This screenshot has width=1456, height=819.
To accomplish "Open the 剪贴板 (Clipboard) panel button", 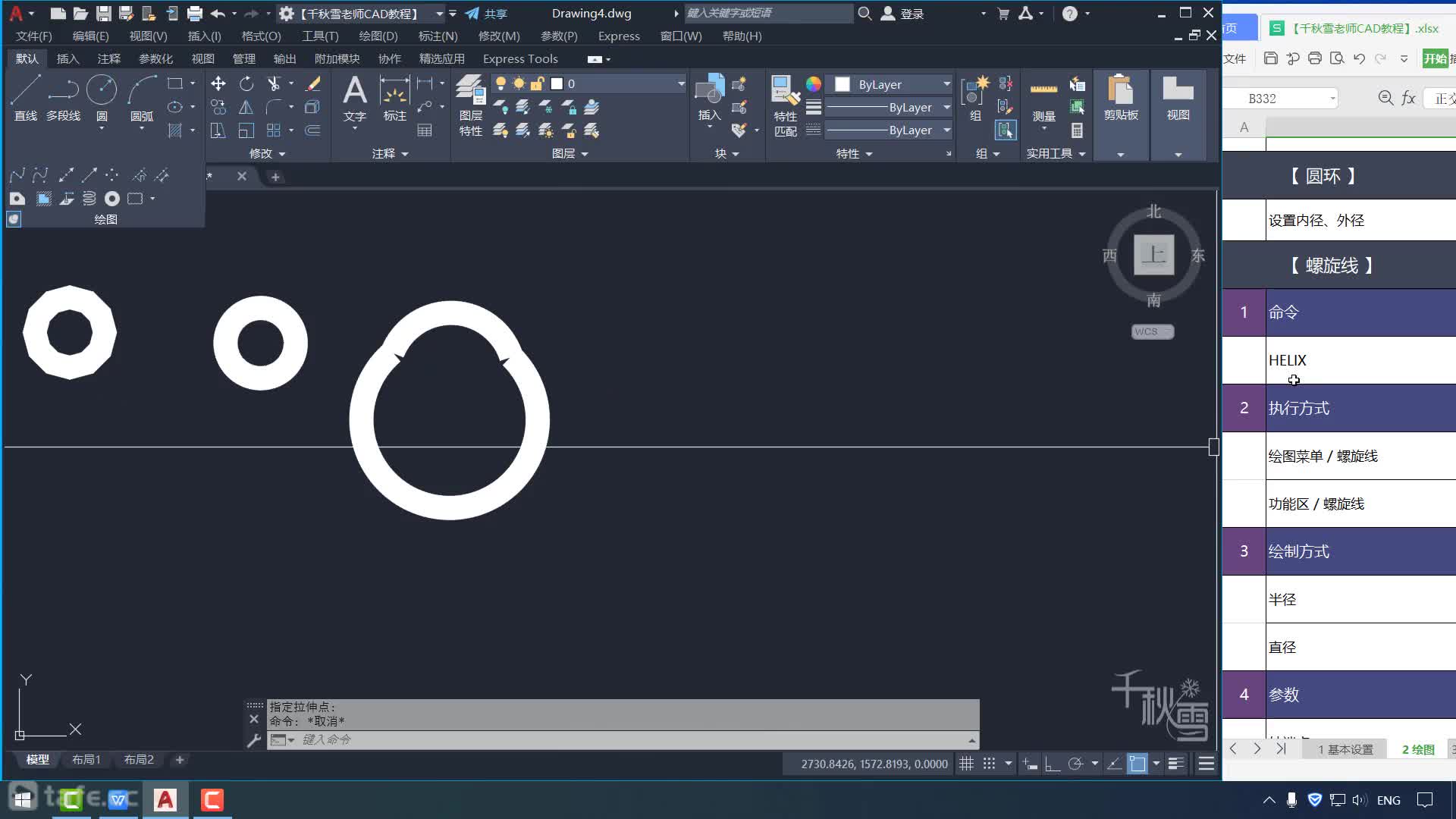I will pos(1121,114).
